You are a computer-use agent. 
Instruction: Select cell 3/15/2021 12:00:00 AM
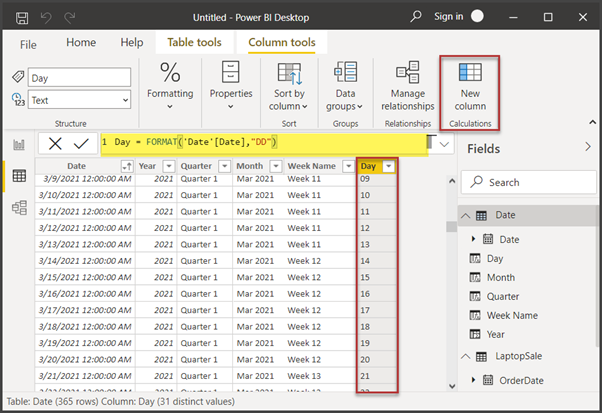[85, 277]
